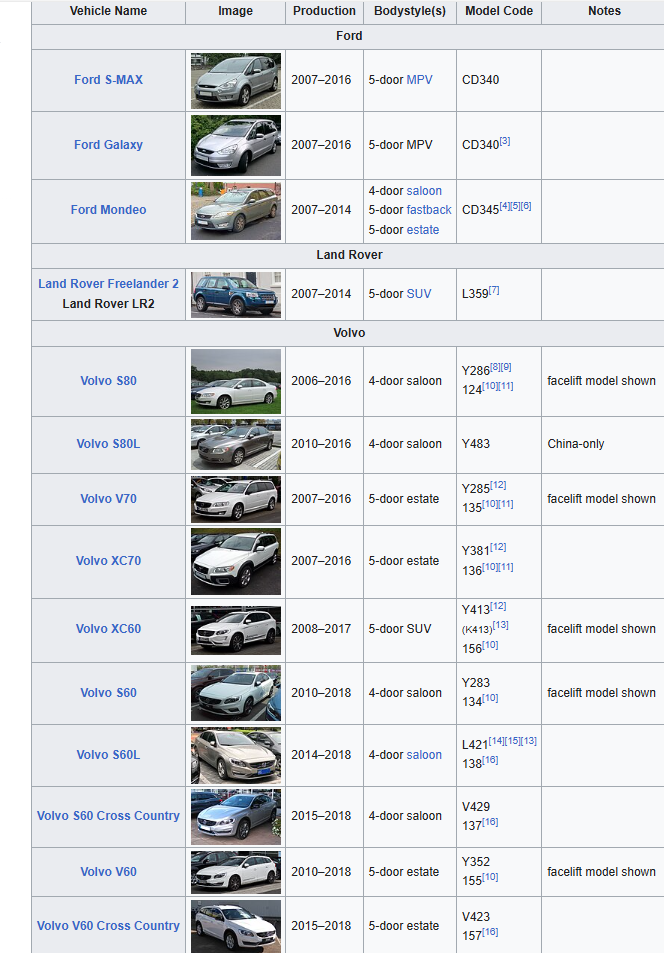Open the Land Rover Freelander 2 link
This screenshot has height=953, width=664.
108,284
